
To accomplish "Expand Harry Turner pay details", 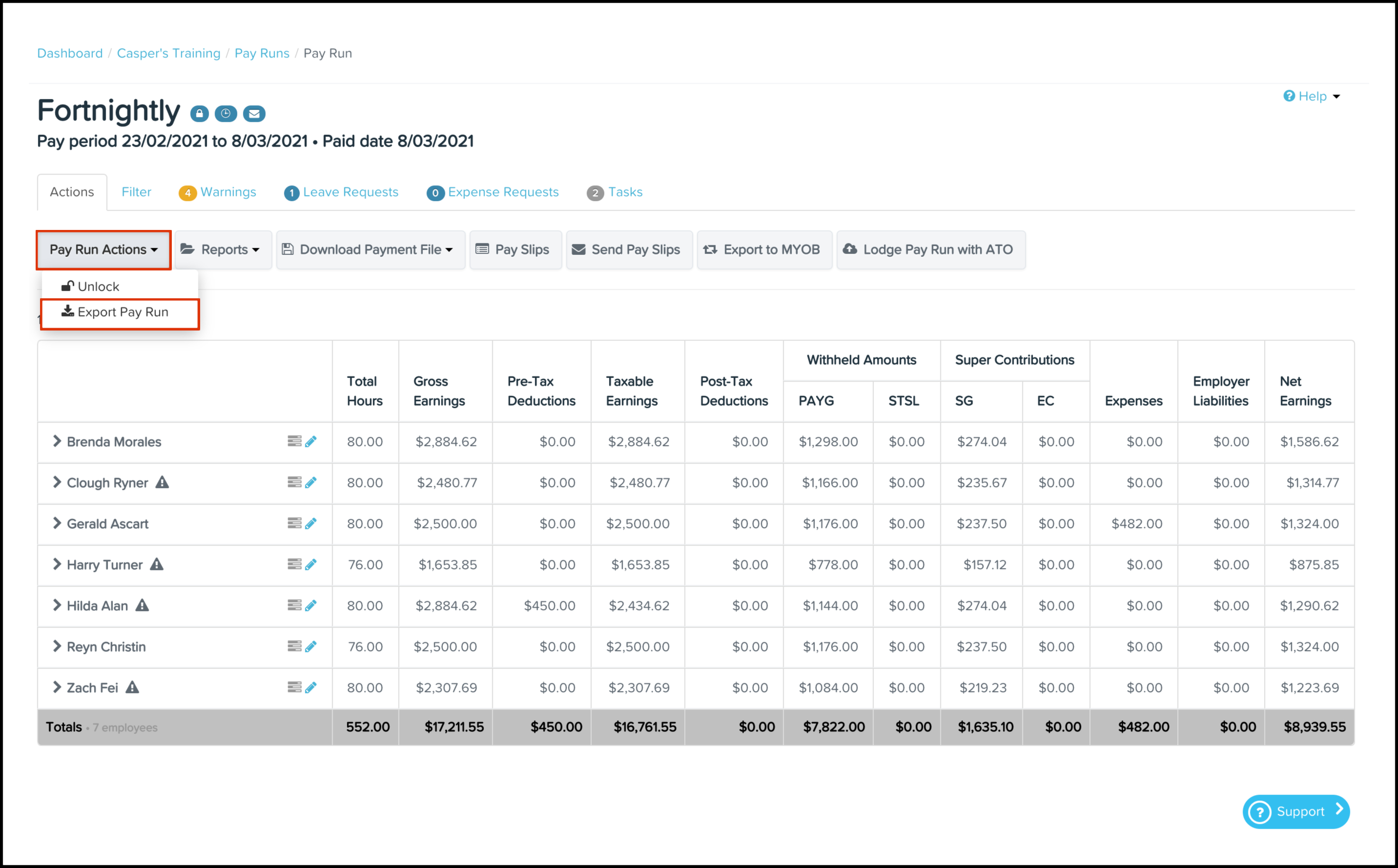I will (x=57, y=564).
